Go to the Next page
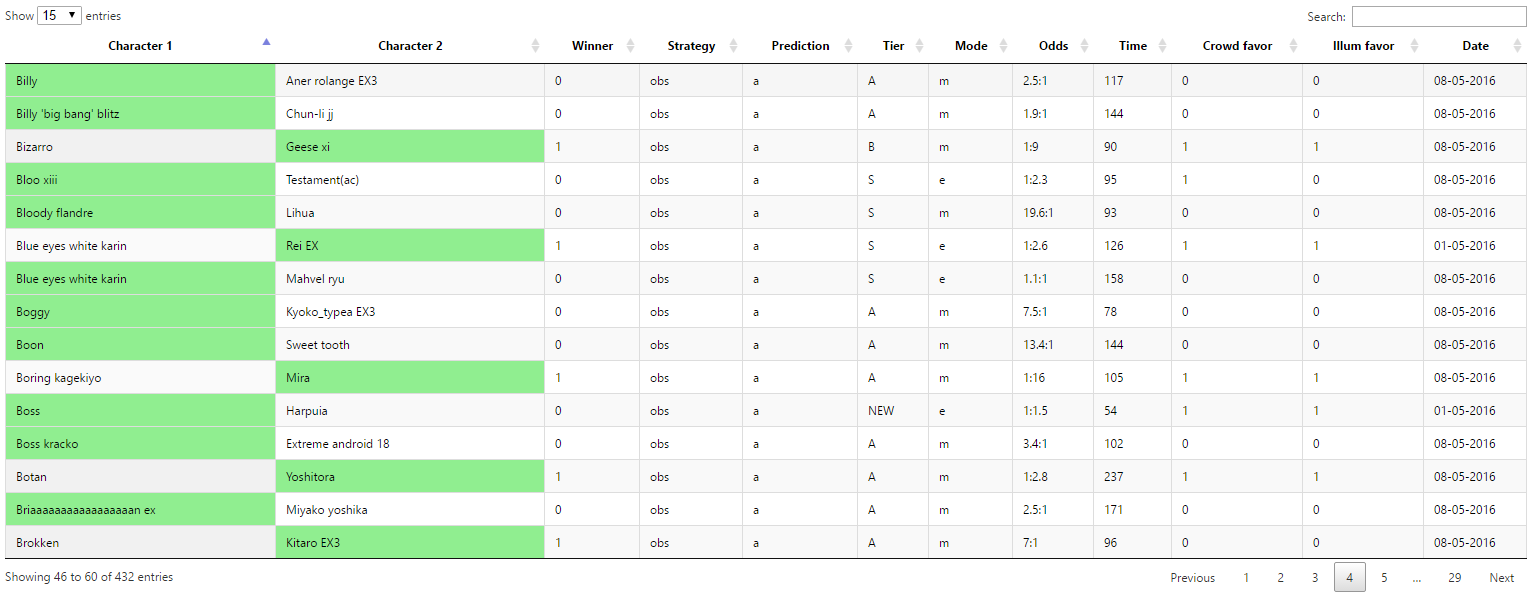Viewport: 1533px width, 597px height. tap(1502, 578)
